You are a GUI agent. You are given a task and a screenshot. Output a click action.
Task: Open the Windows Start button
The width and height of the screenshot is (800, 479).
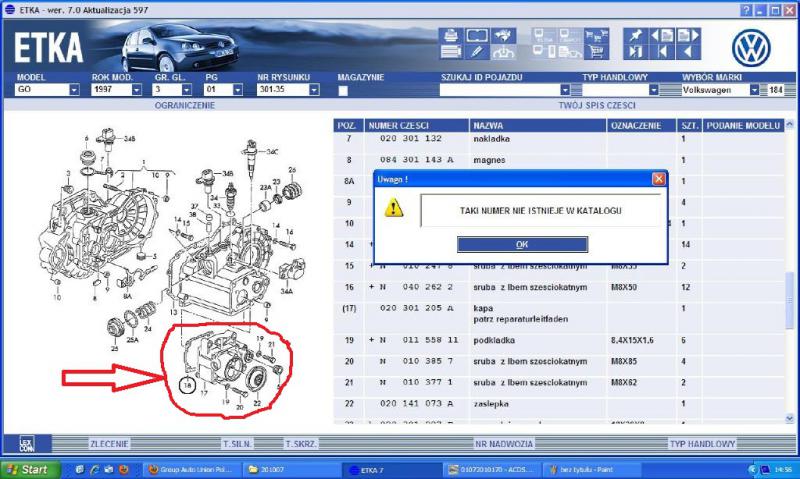click(x=30, y=469)
